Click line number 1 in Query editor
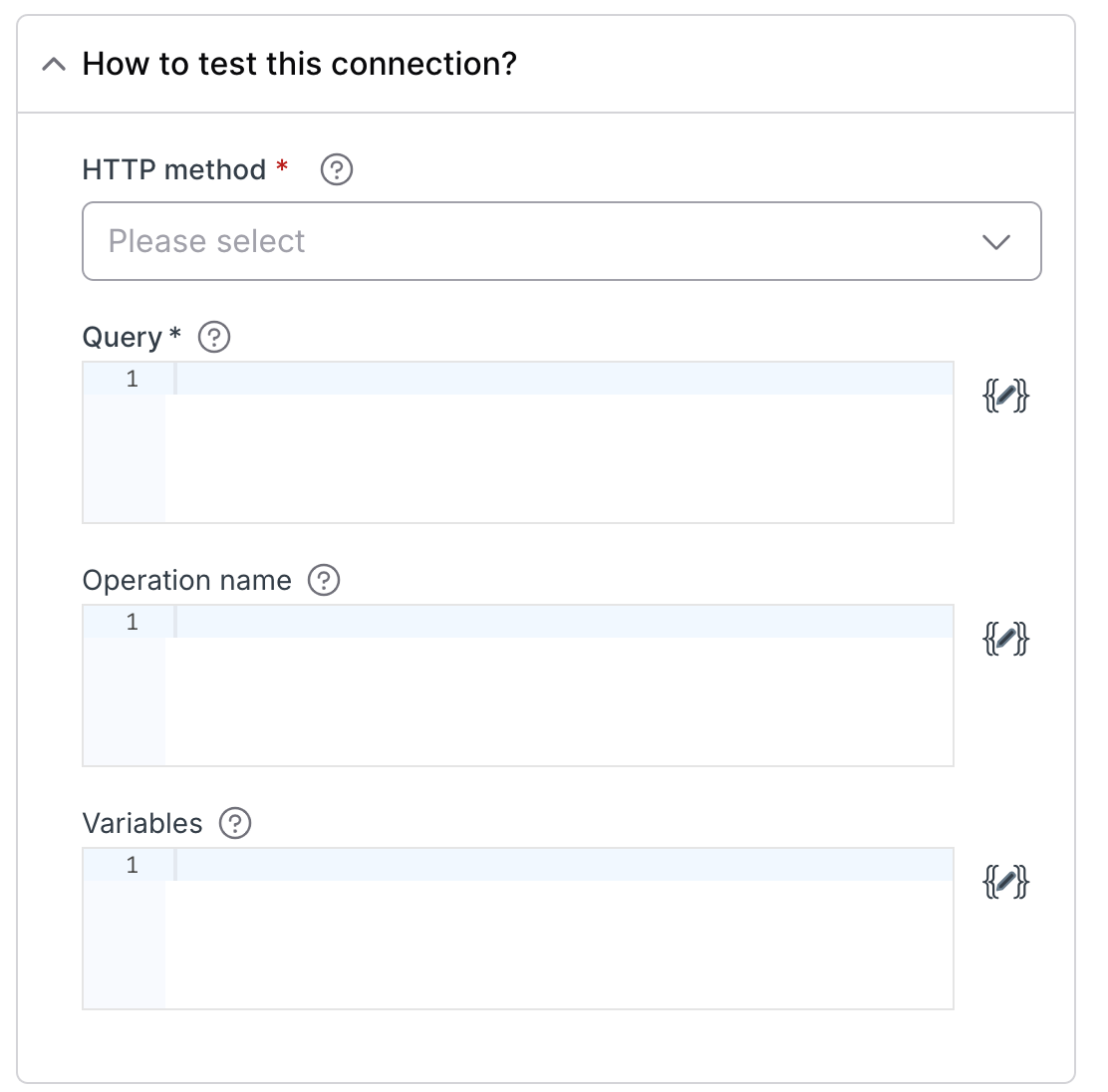The width and height of the screenshot is (1108, 1092). point(133,379)
